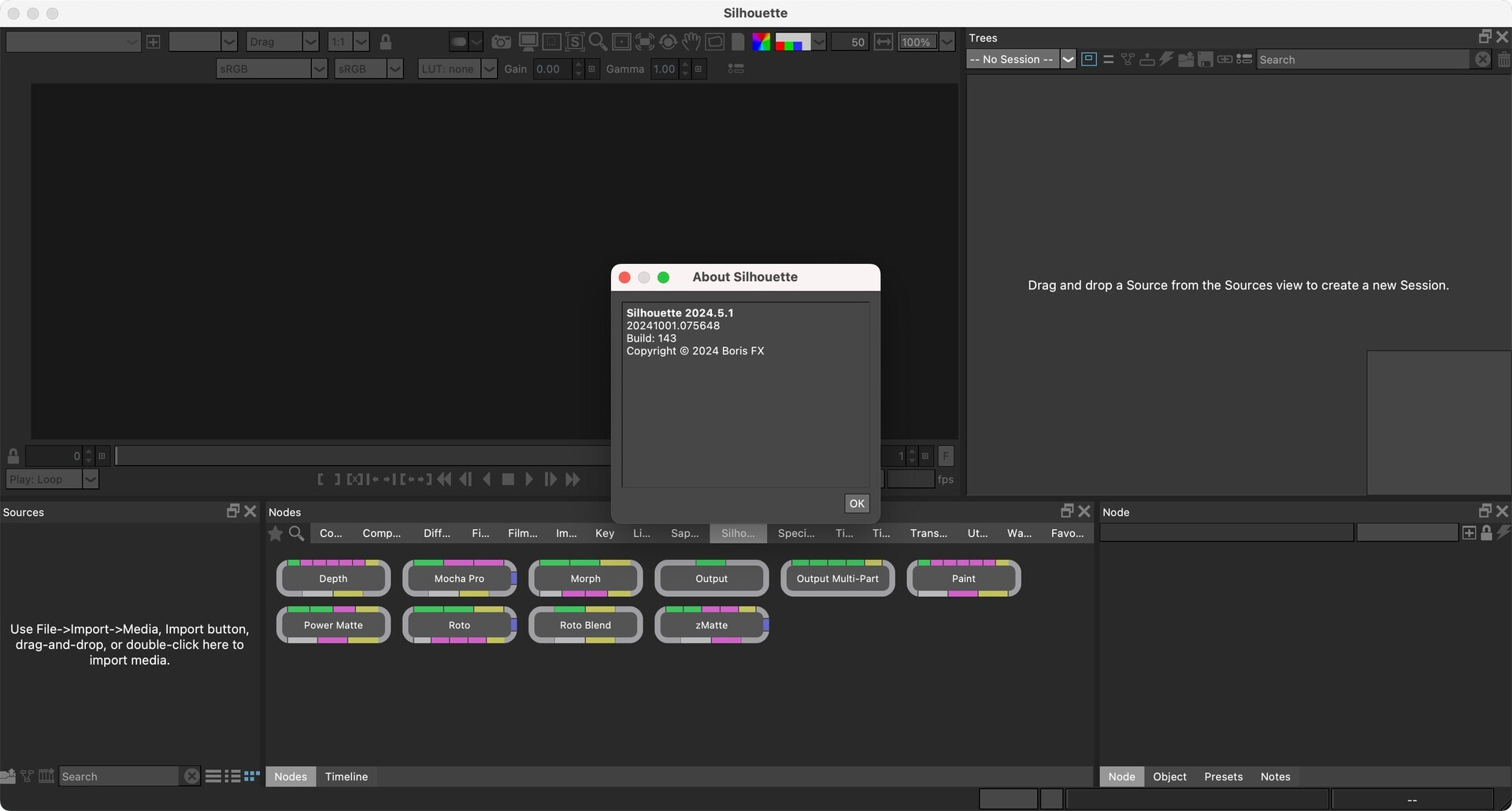Select the Film... node category tab
Screen dimensions: 1512x811
click(x=523, y=534)
